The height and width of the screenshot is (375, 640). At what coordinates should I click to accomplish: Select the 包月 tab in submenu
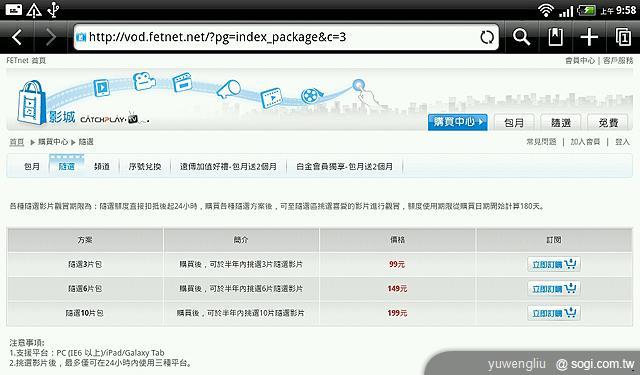(x=32, y=166)
